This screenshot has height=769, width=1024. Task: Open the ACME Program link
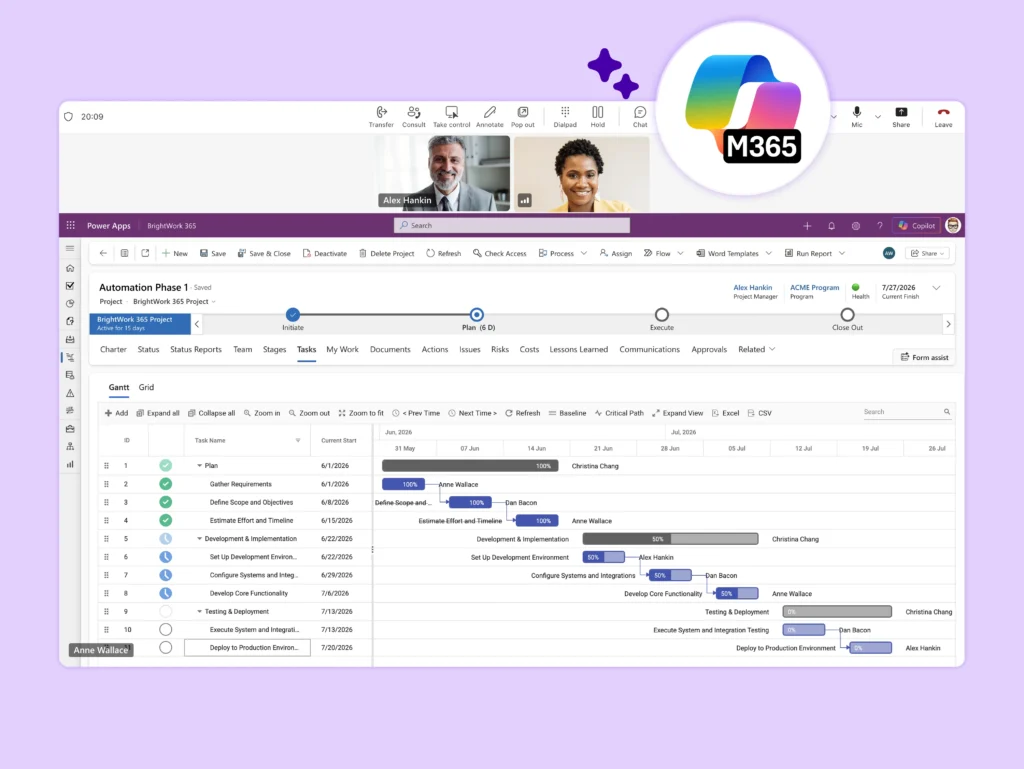click(814, 287)
